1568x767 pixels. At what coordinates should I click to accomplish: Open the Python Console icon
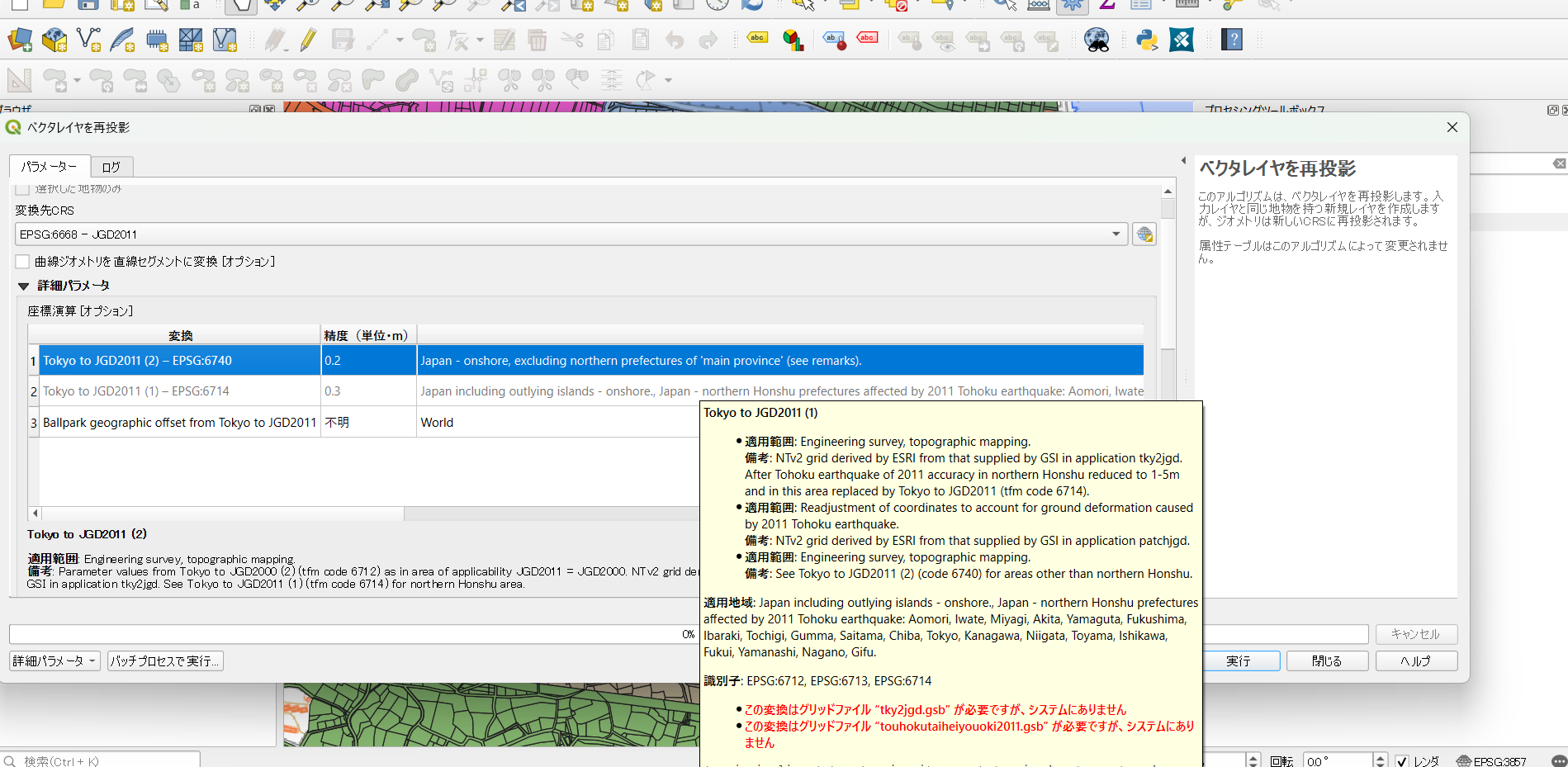[1147, 40]
